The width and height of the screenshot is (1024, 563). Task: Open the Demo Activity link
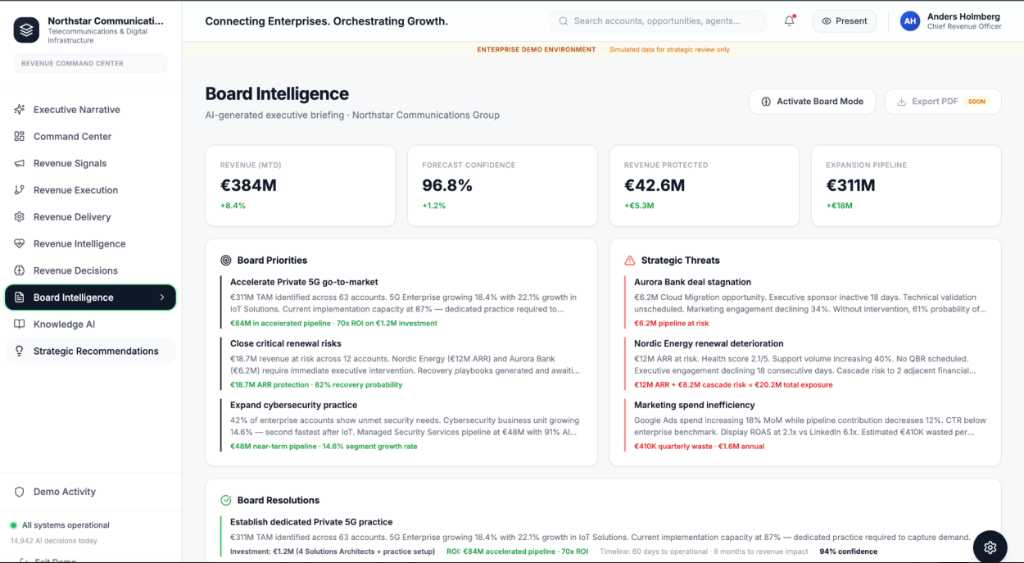[91, 492]
